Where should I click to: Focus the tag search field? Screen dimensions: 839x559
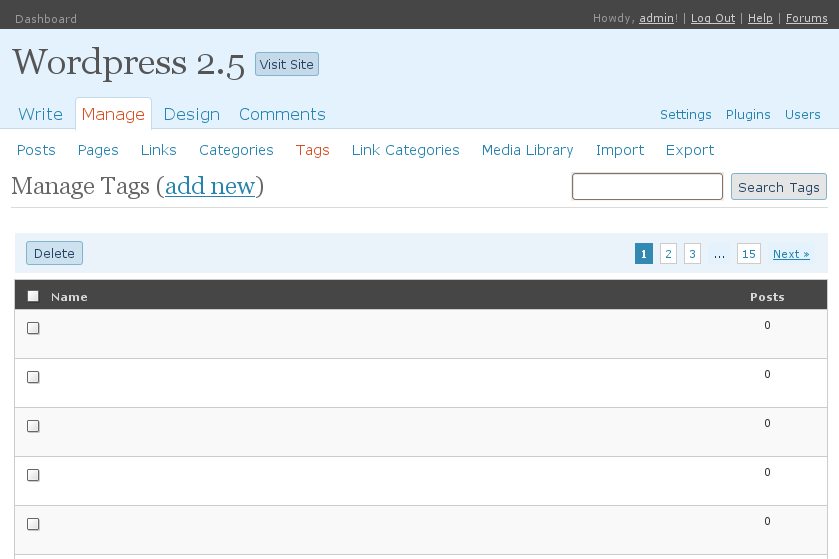(x=647, y=186)
